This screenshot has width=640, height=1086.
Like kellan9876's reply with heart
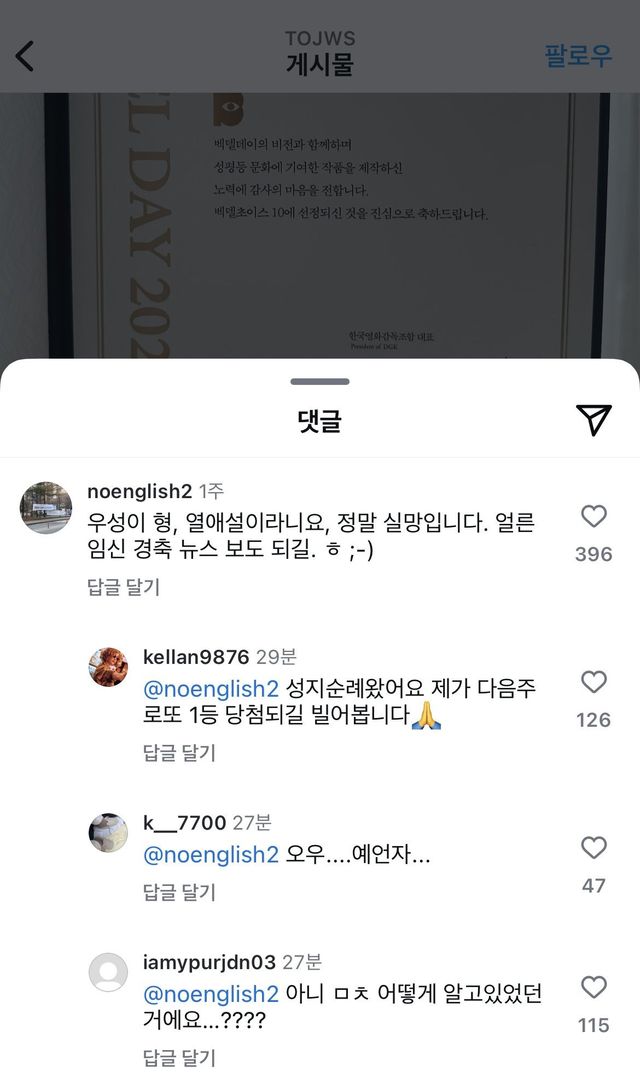[594, 682]
